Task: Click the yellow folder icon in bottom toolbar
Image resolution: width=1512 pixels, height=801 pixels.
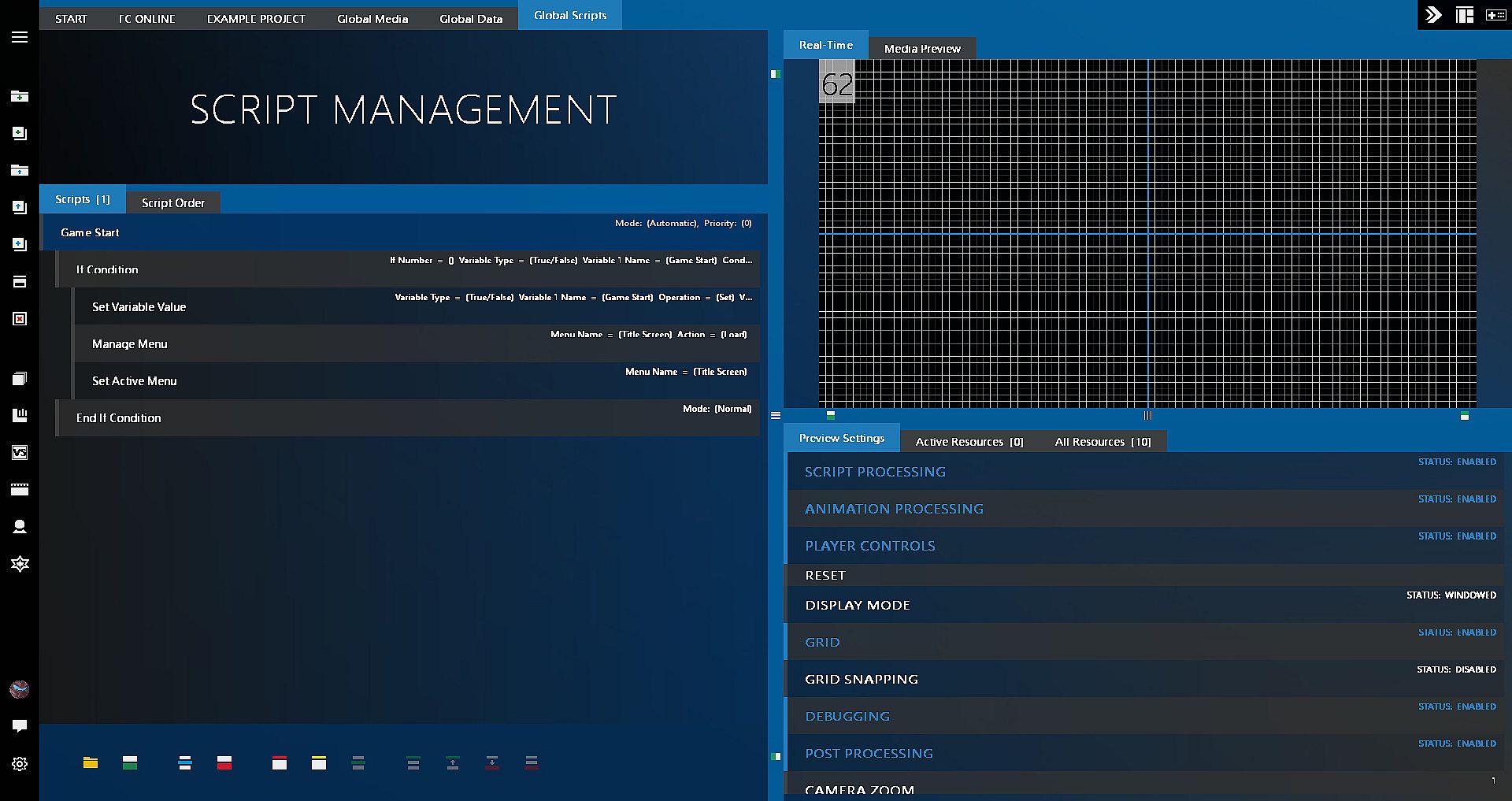Action: click(91, 762)
